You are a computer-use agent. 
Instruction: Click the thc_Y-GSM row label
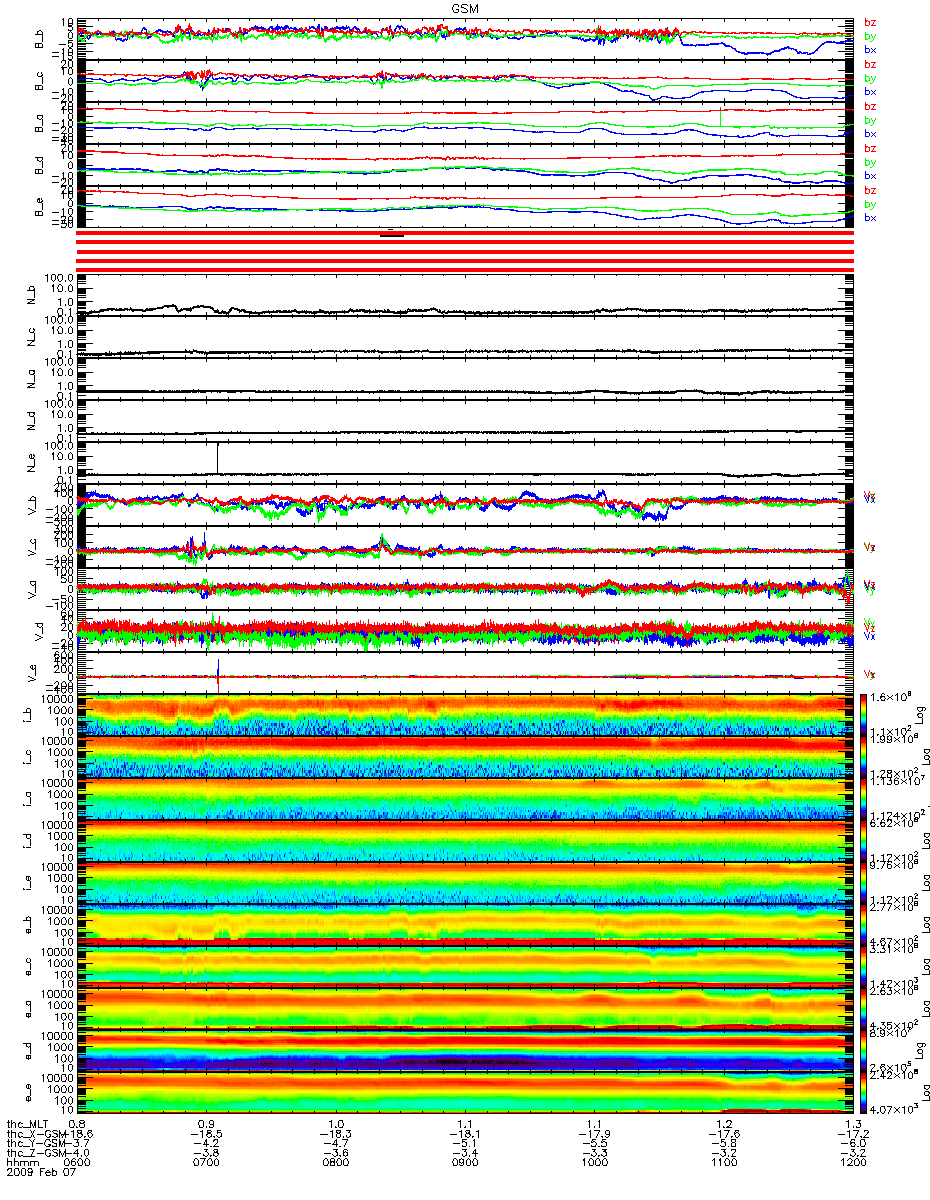pyautogui.click(x=36, y=1144)
